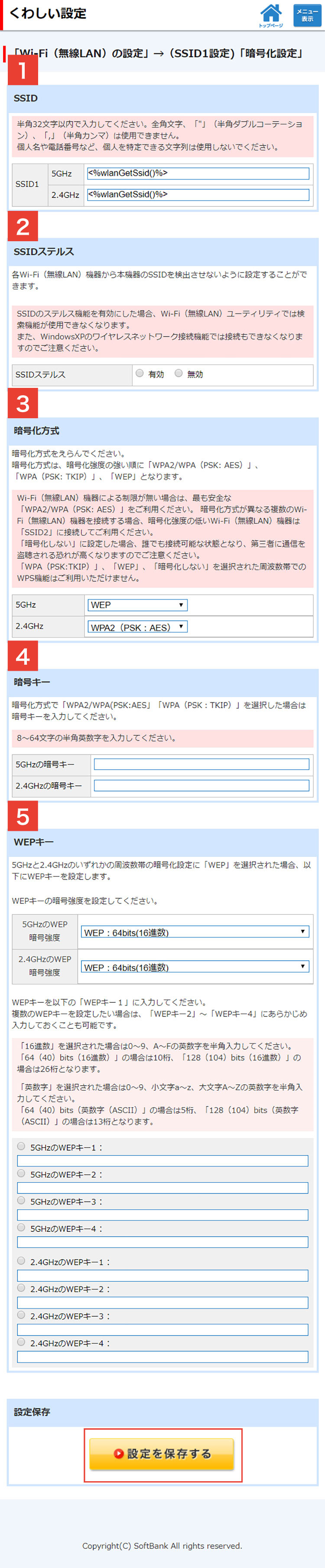Select the 2.4GHz WEP key 4 radio
Image resolution: width=325 pixels, height=1568 pixels.
click(21, 1342)
